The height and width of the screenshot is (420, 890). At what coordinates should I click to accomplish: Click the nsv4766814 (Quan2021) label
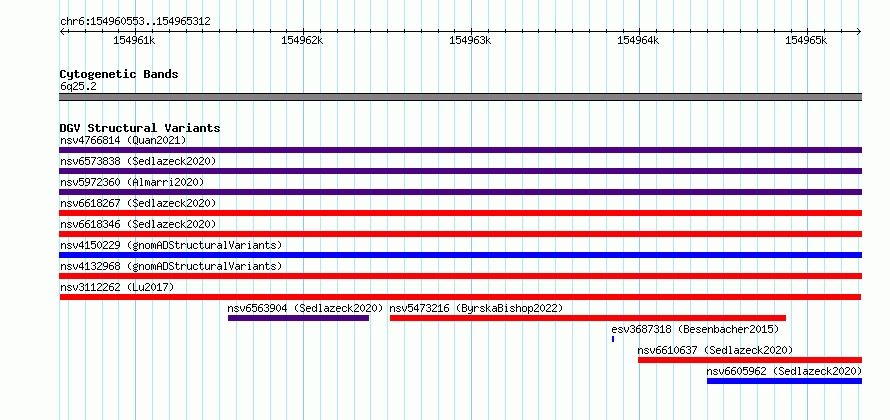click(123, 140)
